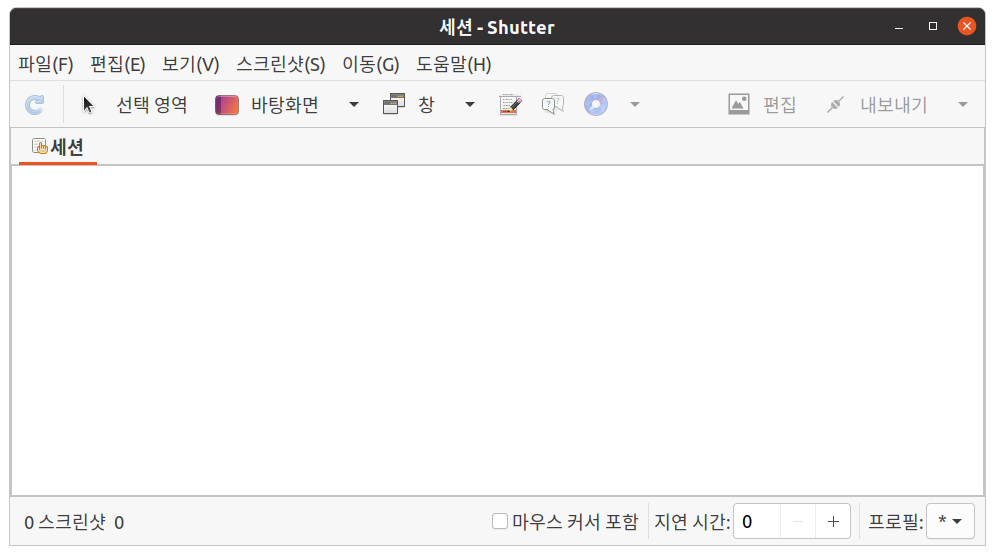Screen dimensions: 995x555
Task: Open the 편집 image editor button
Action: coord(761,105)
